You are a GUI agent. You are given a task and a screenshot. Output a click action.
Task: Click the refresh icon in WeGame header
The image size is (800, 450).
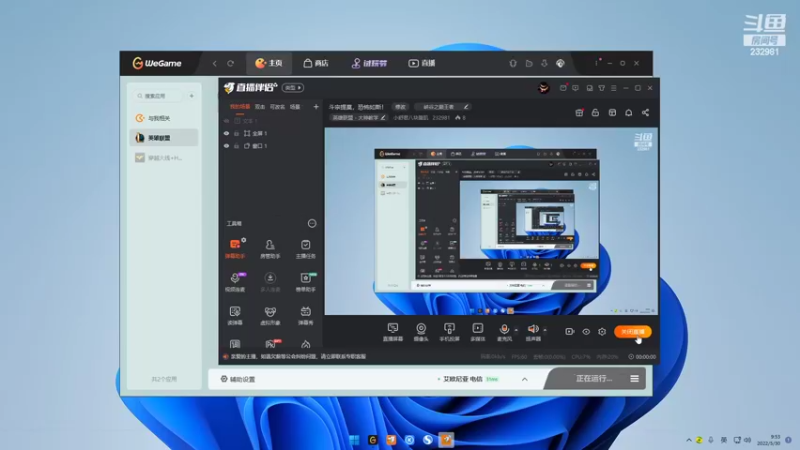click(x=231, y=63)
